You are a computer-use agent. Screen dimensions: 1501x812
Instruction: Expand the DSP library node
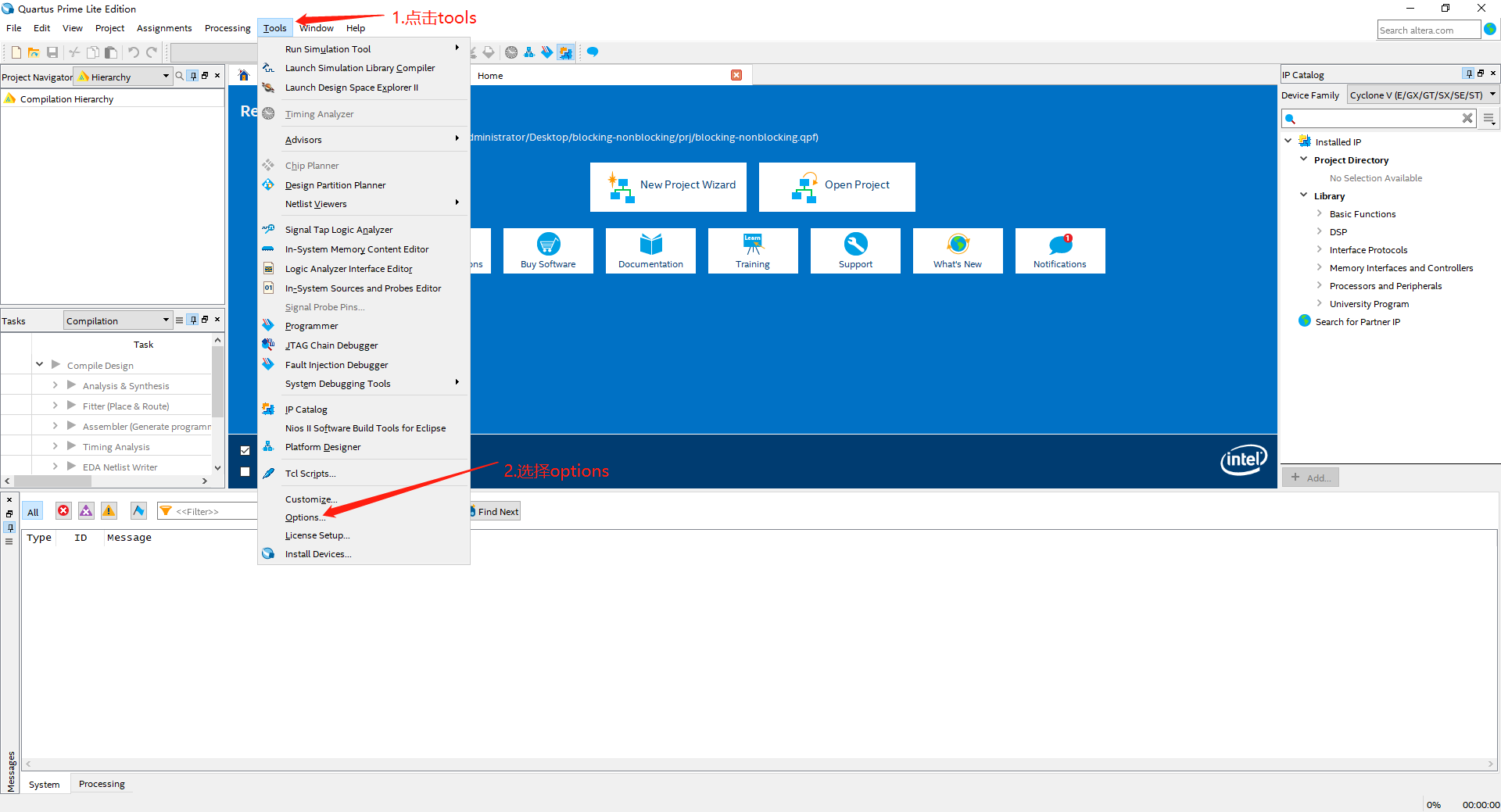[x=1320, y=231]
